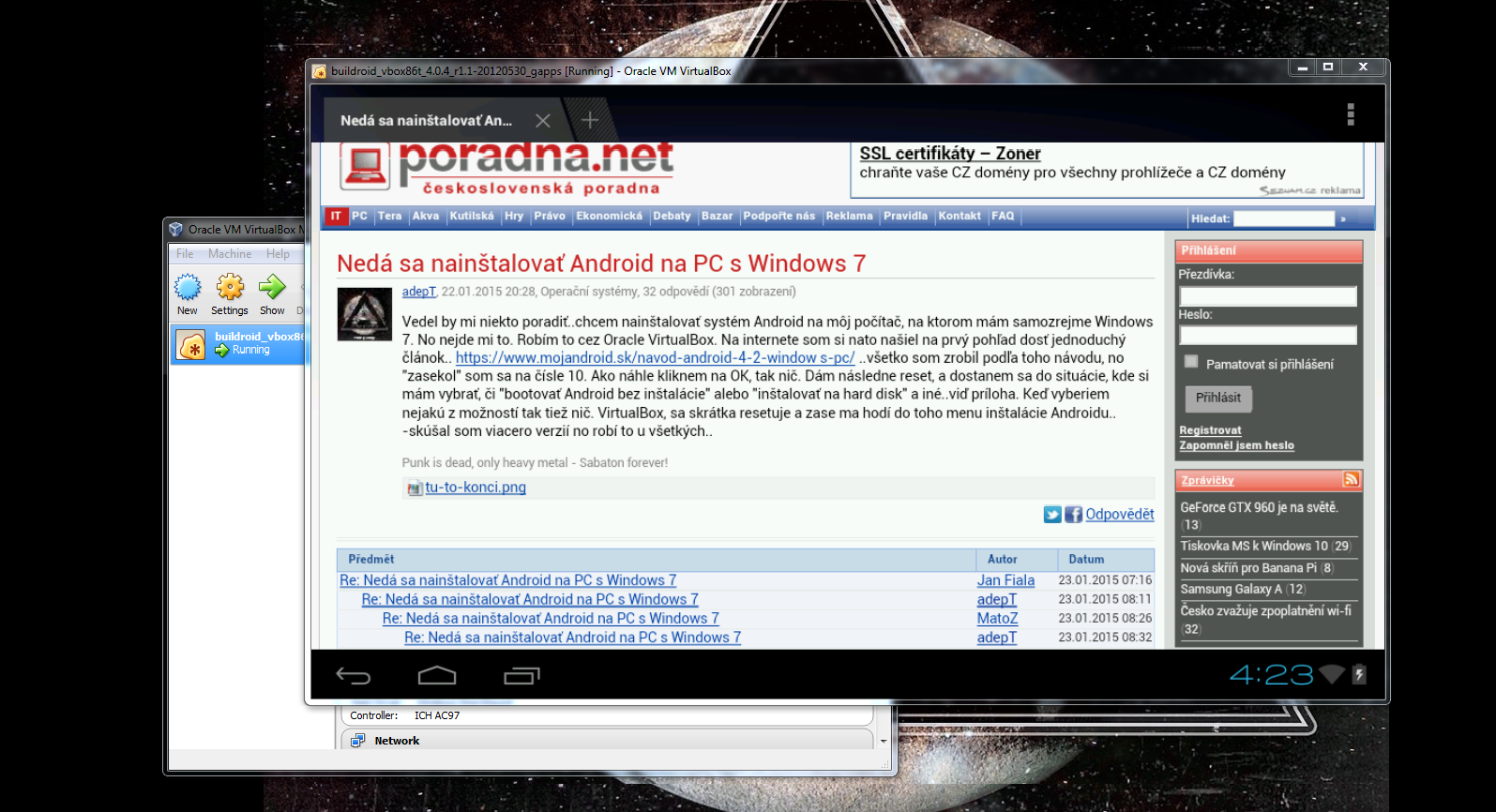Open the Reklama page
Viewport: 1496px width, 812px height.
pyautogui.click(x=850, y=217)
